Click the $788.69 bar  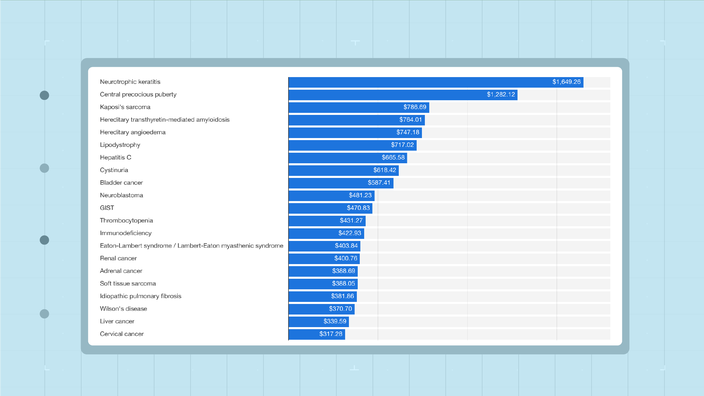point(359,107)
